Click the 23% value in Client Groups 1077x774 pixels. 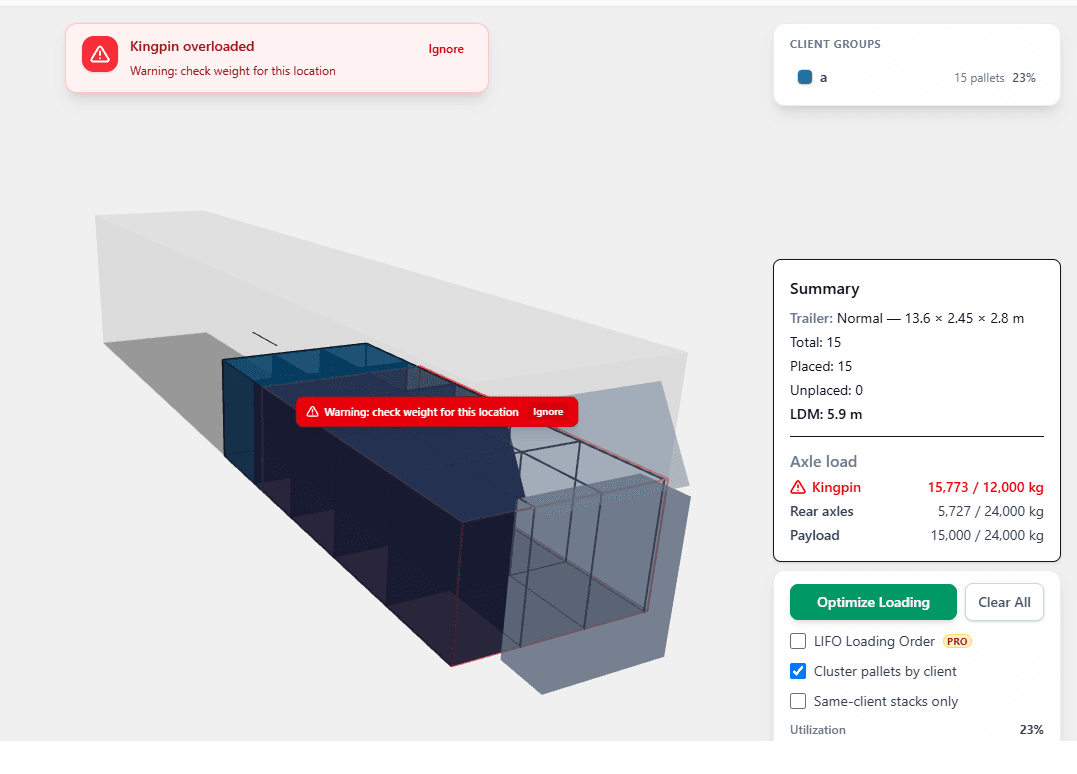tap(1024, 78)
